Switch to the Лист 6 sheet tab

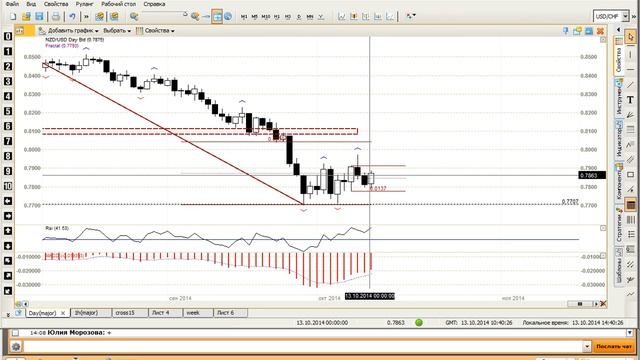(x=230, y=313)
